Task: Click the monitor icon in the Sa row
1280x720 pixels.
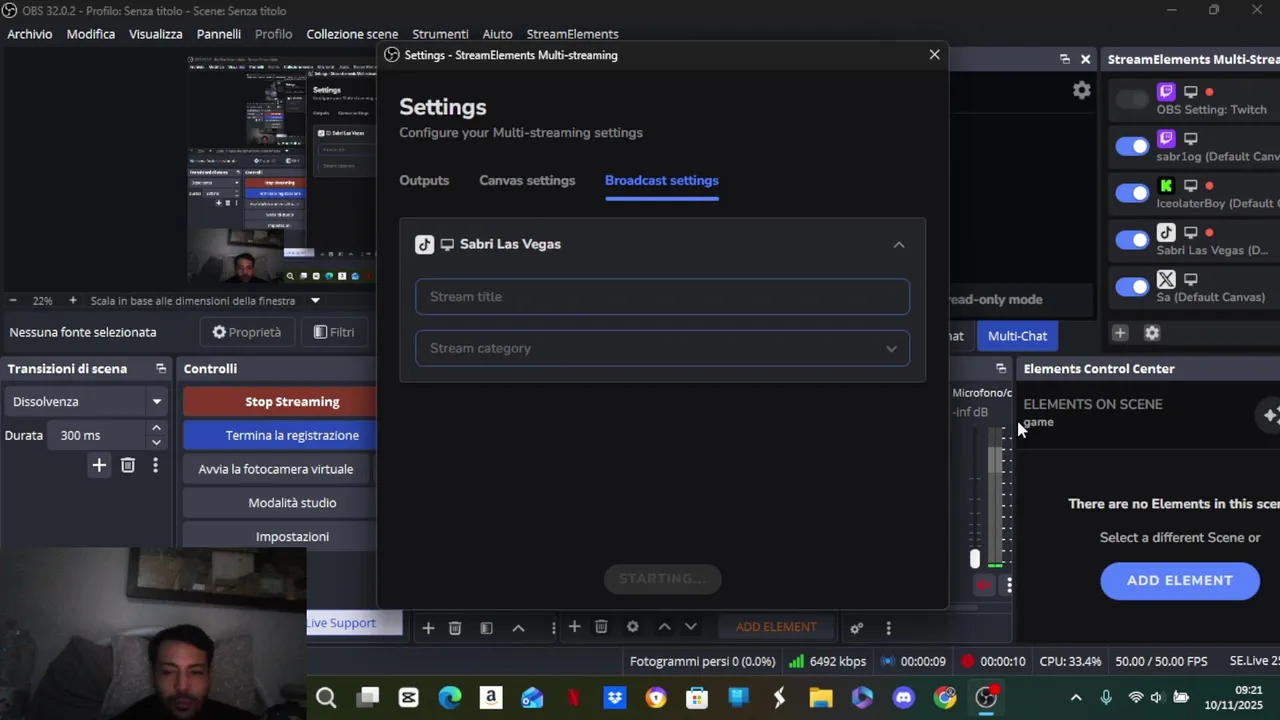Action: pos(1190,279)
